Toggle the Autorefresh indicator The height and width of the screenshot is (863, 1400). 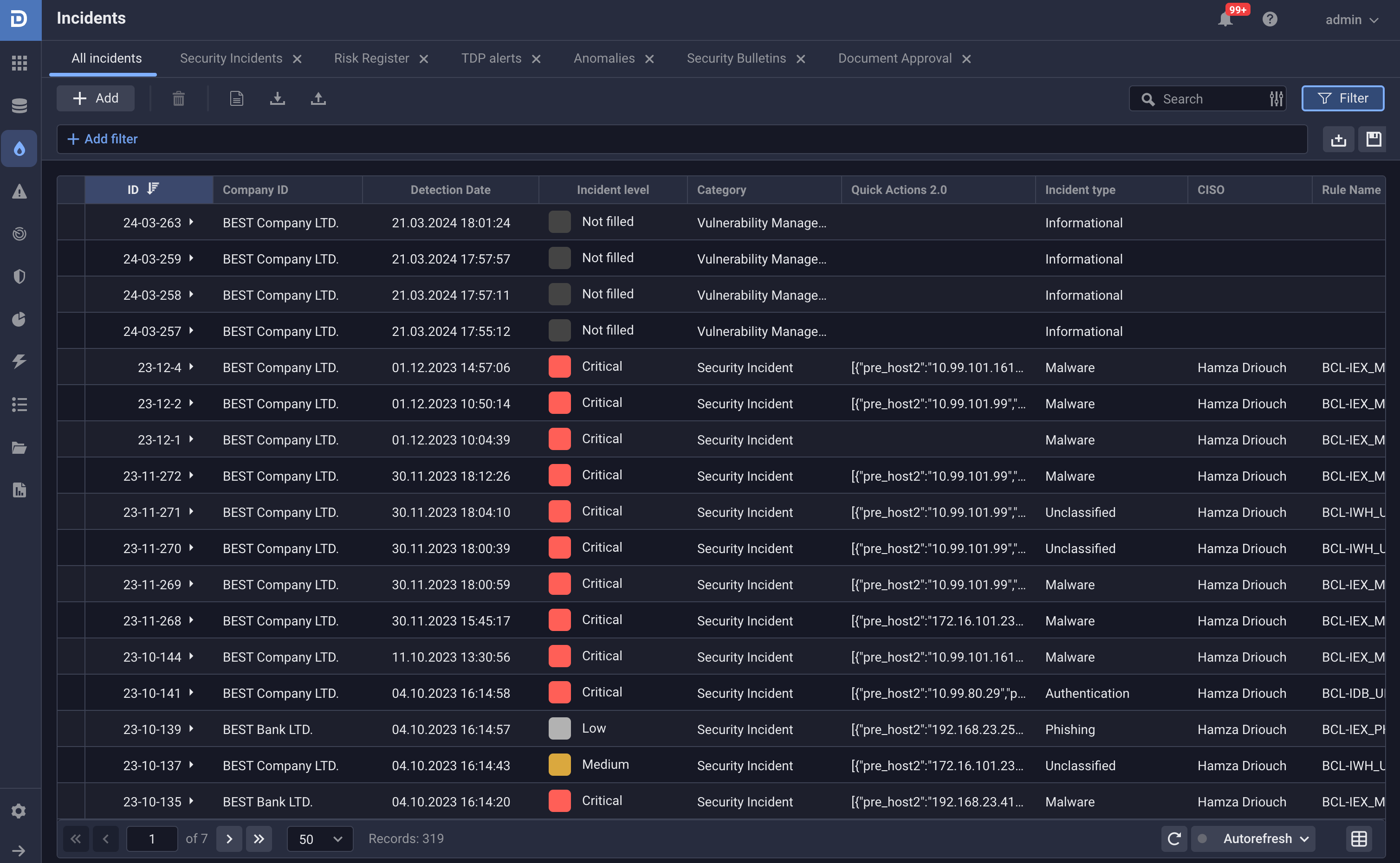tap(1202, 838)
